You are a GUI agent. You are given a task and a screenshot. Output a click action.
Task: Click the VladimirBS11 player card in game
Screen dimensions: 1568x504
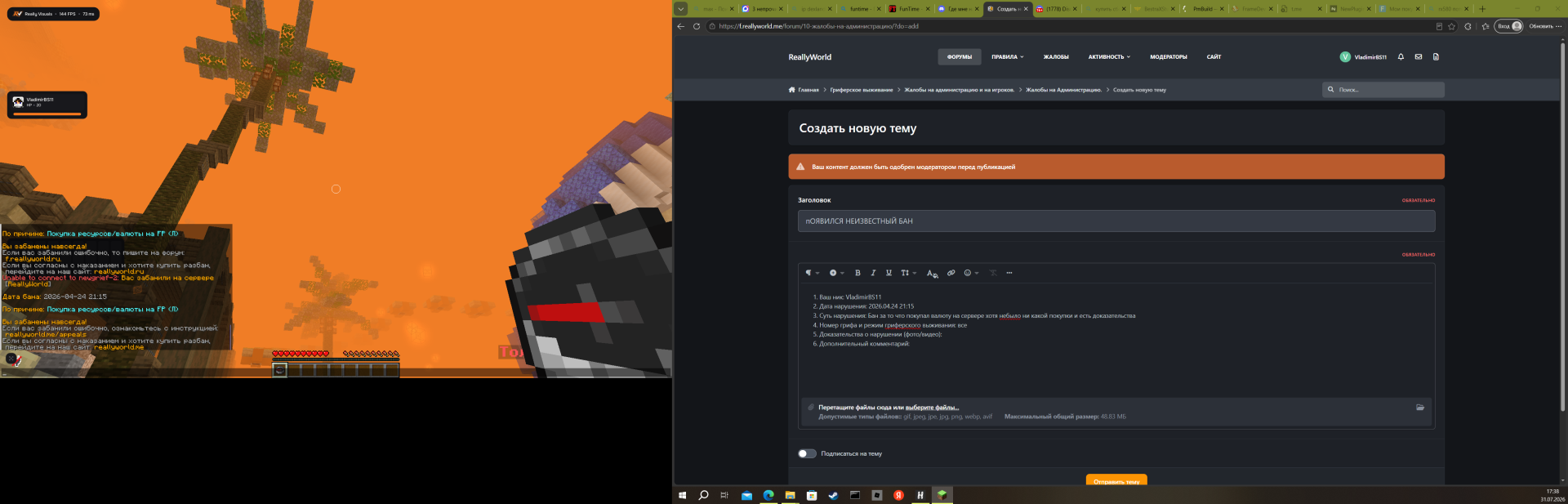47,105
